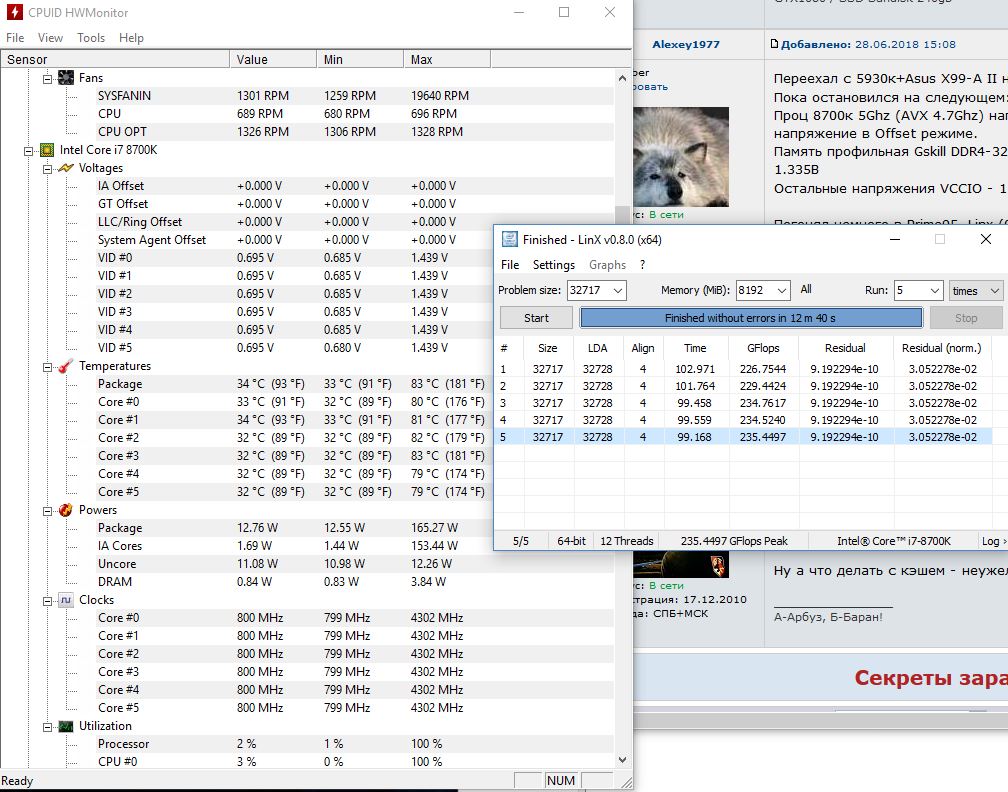Collapse the Fans tree node
1008x792 pixels.
click(47, 78)
